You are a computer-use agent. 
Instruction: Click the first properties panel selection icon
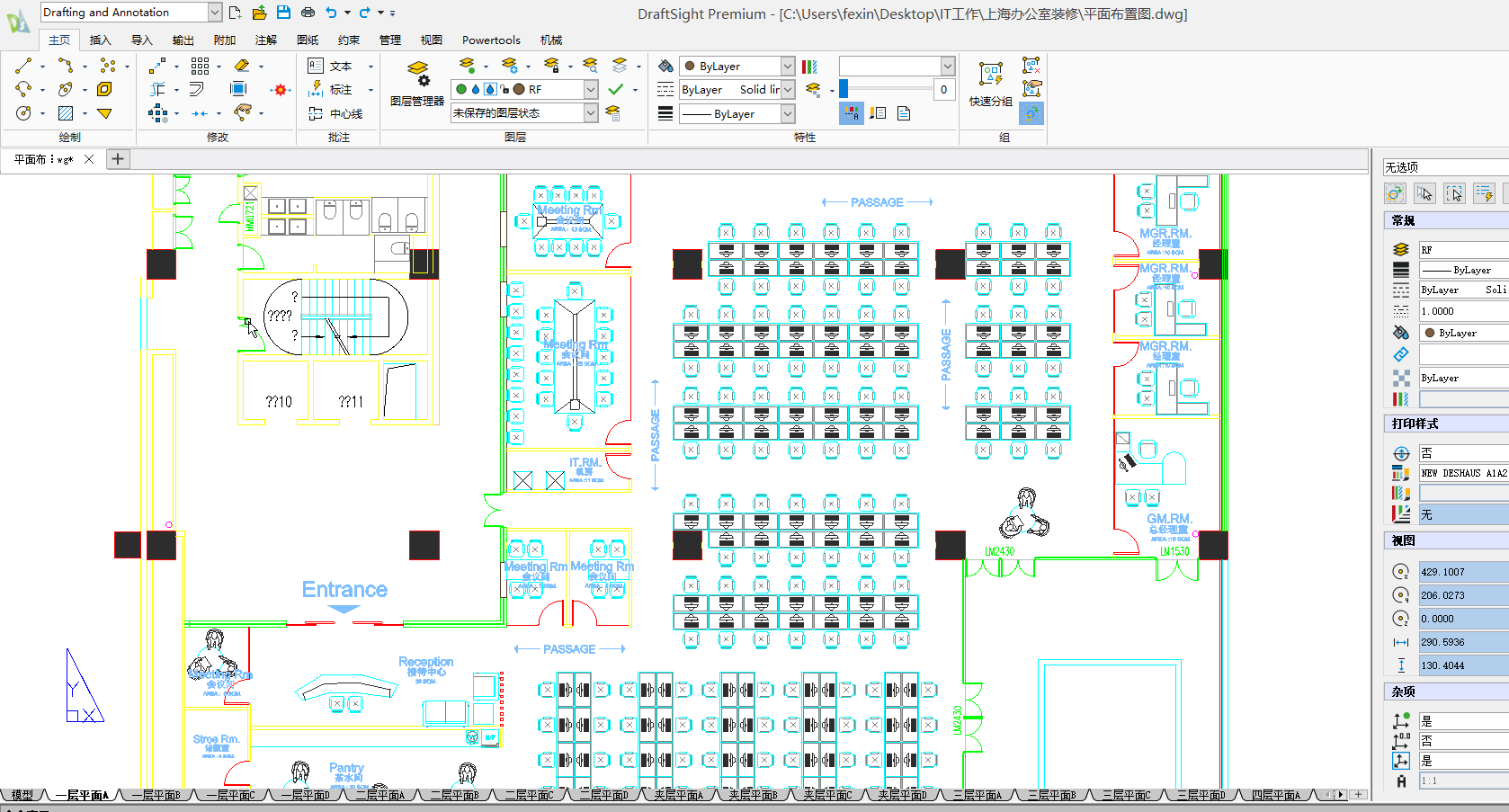coord(1395,193)
